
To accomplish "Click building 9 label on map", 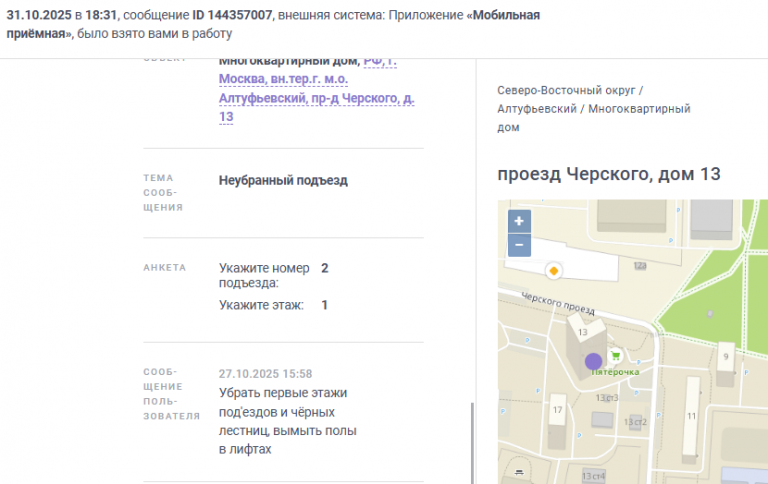I will point(726,357).
